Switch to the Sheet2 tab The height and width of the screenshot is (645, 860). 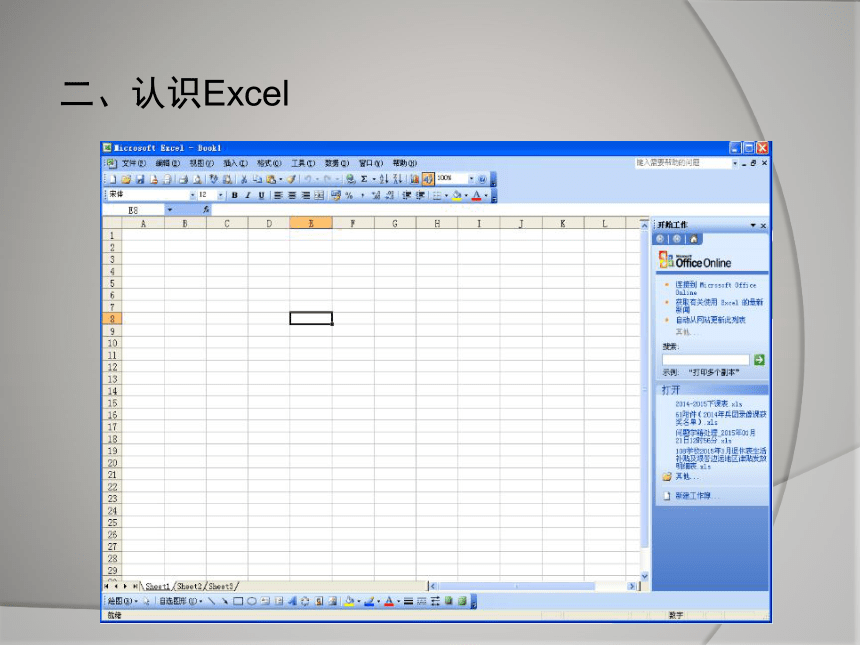[x=190, y=586]
